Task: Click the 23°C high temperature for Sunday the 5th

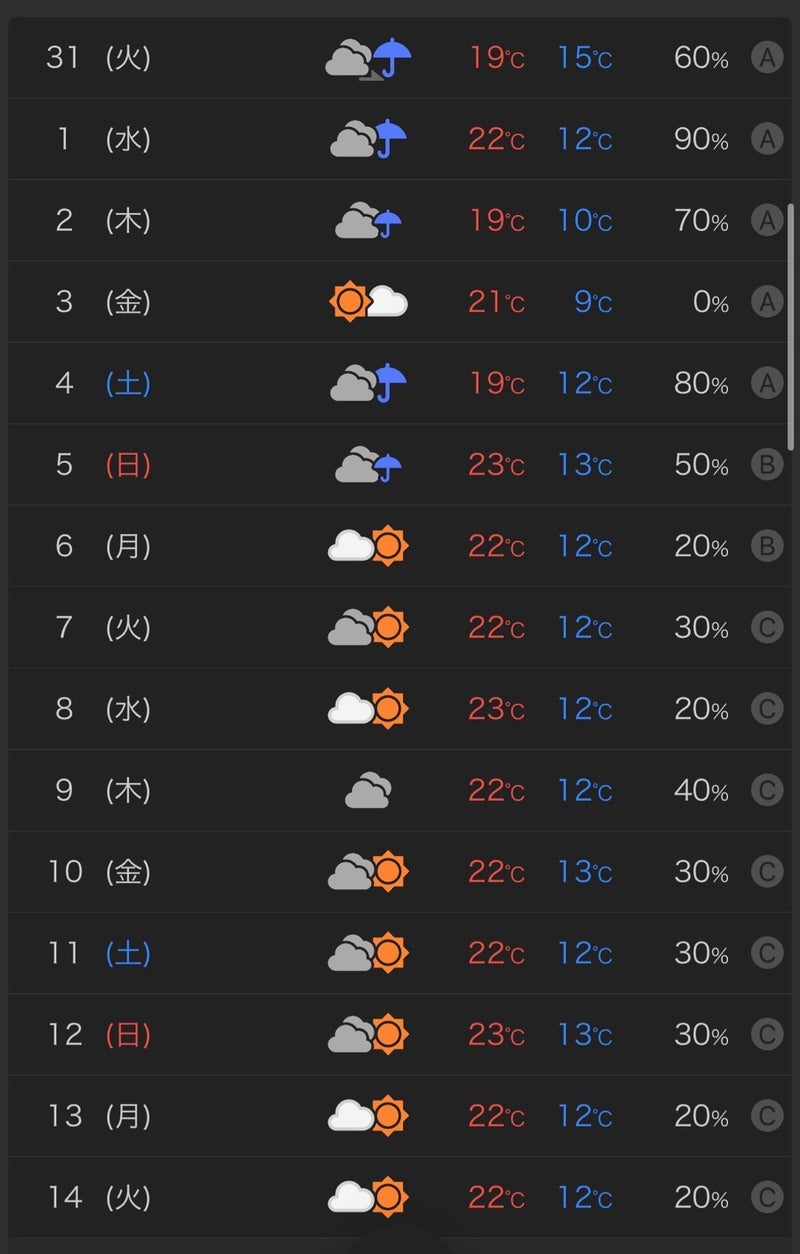Action: tap(496, 465)
